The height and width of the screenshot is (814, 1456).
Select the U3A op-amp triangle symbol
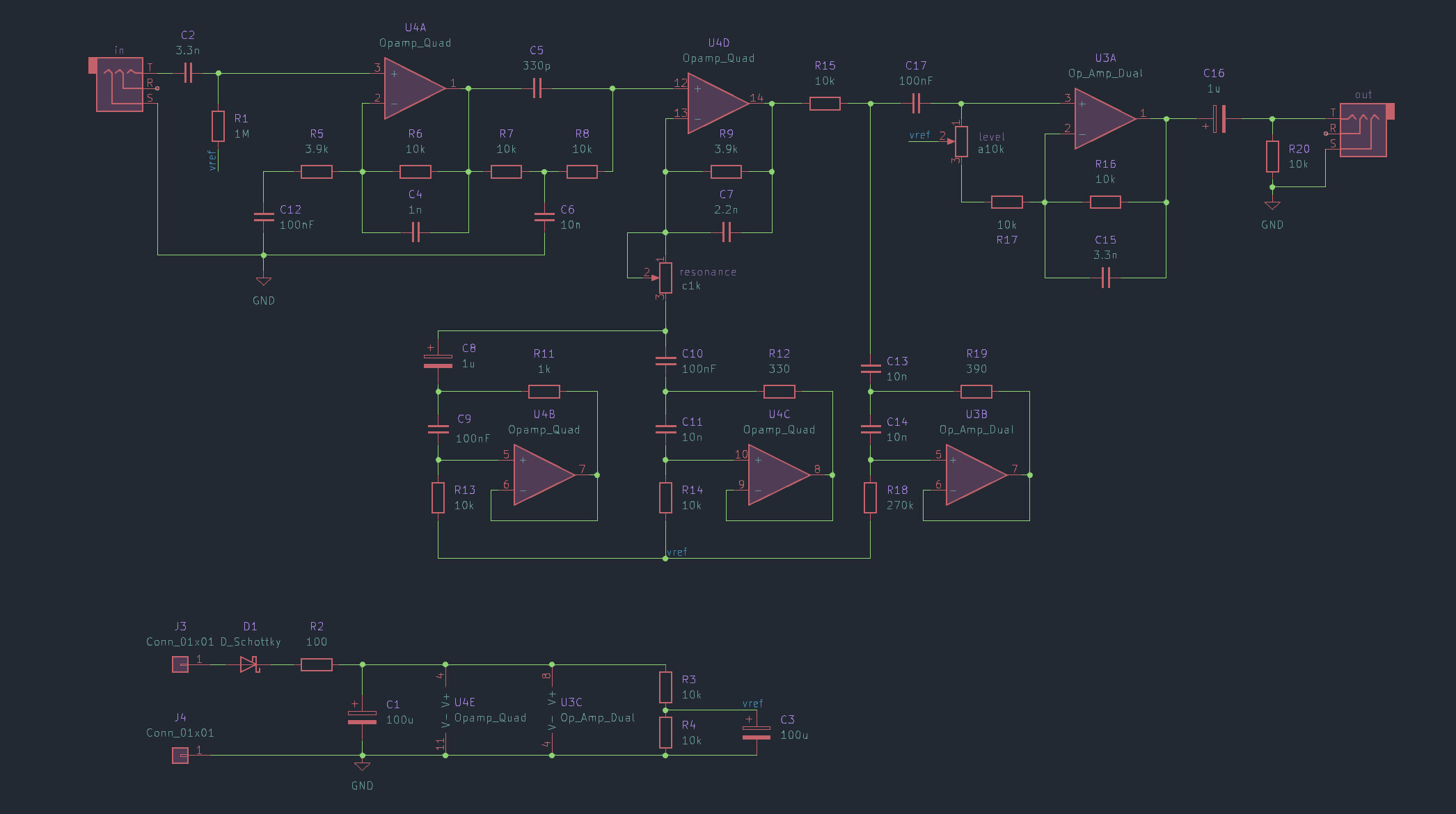(1105, 119)
